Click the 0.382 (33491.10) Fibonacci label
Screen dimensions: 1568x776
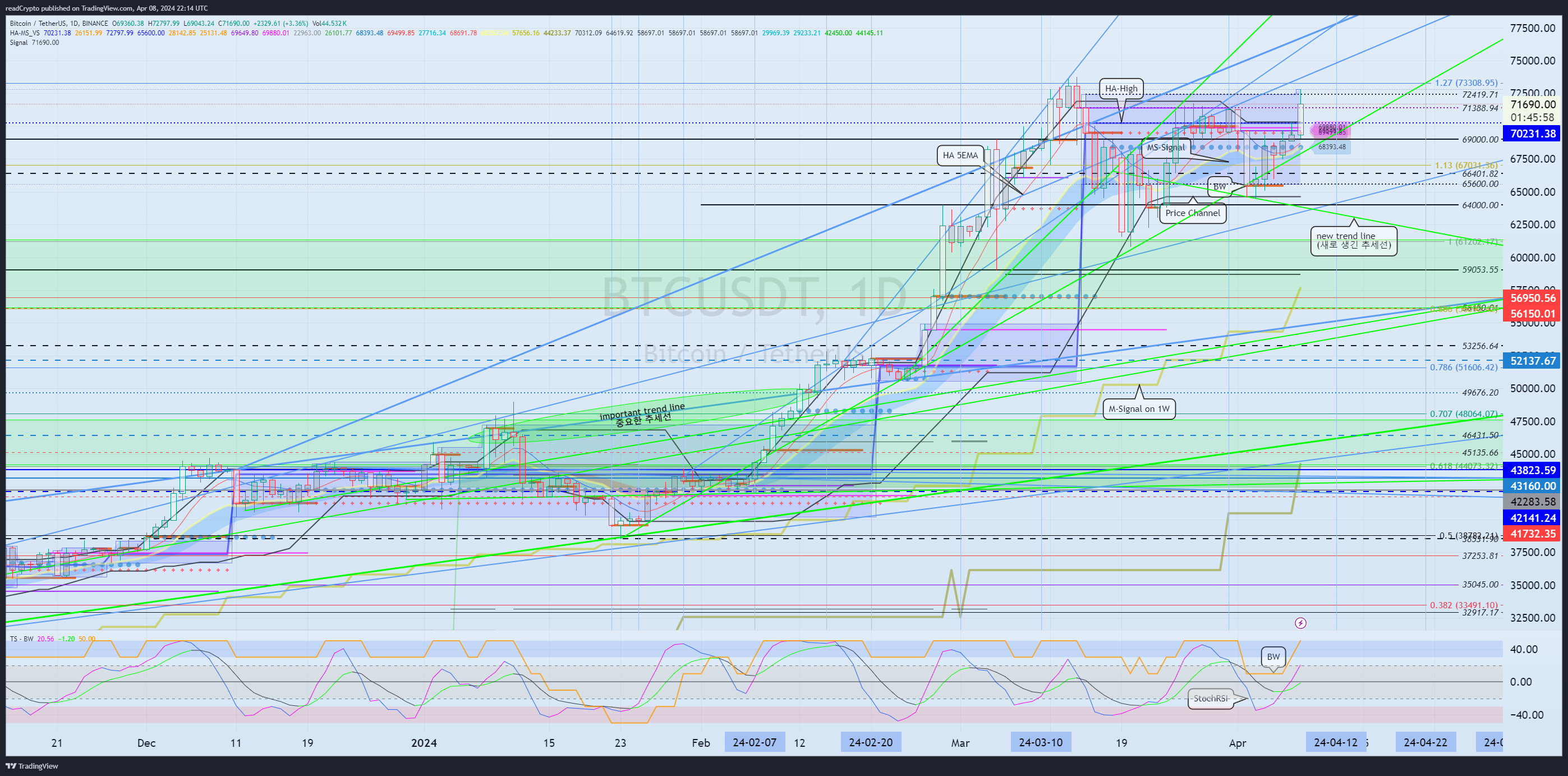(x=1463, y=605)
